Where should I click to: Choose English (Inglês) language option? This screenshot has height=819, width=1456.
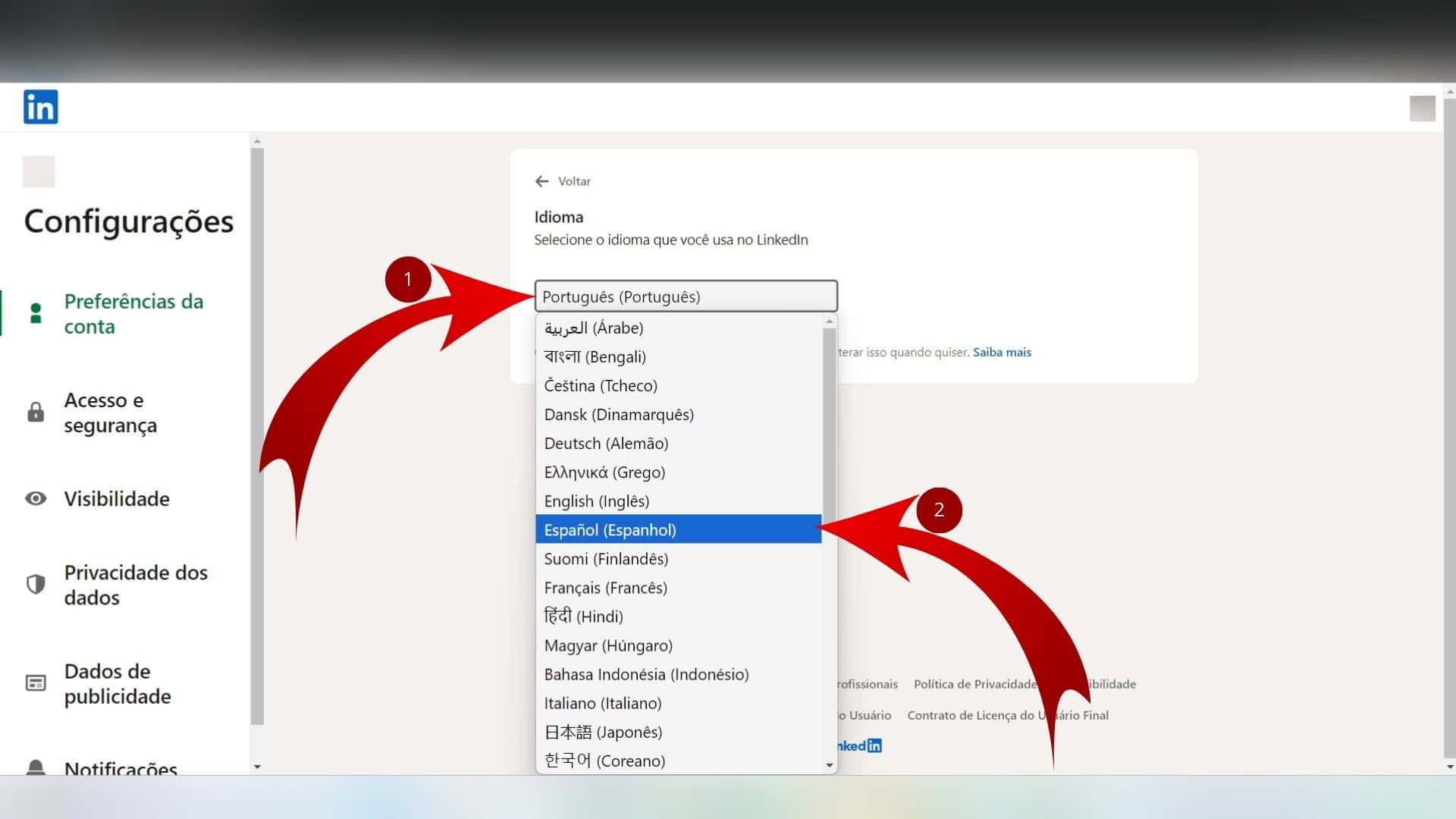click(x=679, y=500)
